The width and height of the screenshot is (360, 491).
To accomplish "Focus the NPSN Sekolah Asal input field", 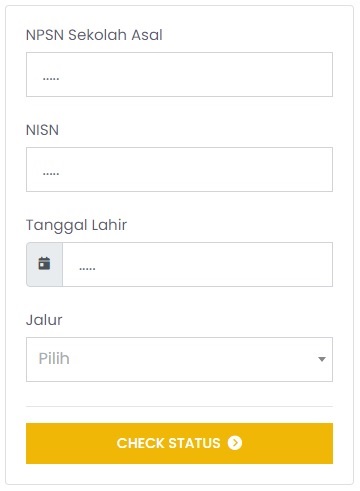I will pos(179,74).
